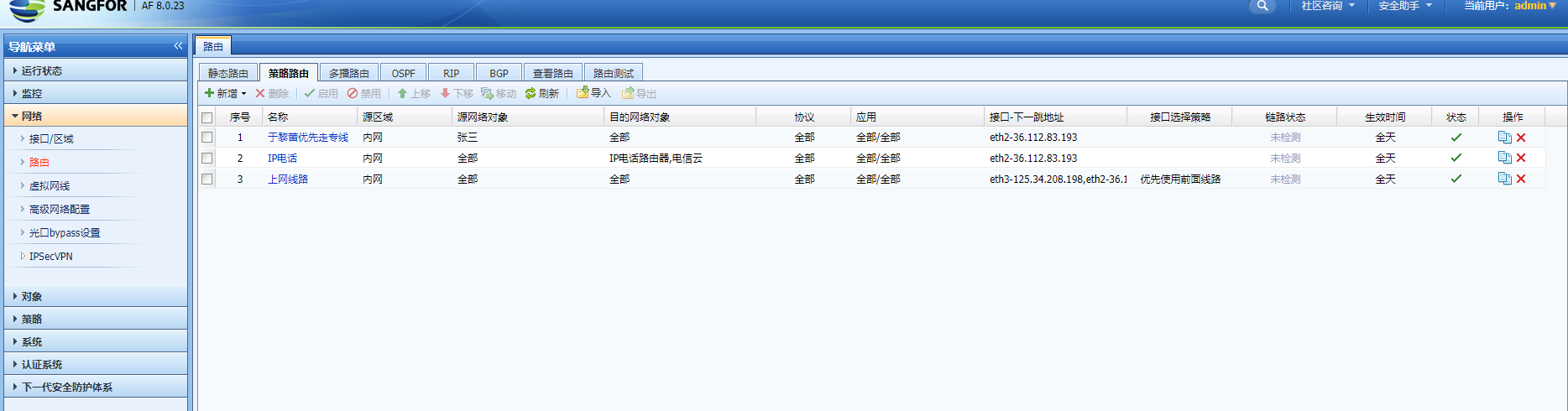Image resolution: width=1568 pixels, height=411 pixels.
Task: Copy the IP电话 route rule
Action: point(1504,158)
